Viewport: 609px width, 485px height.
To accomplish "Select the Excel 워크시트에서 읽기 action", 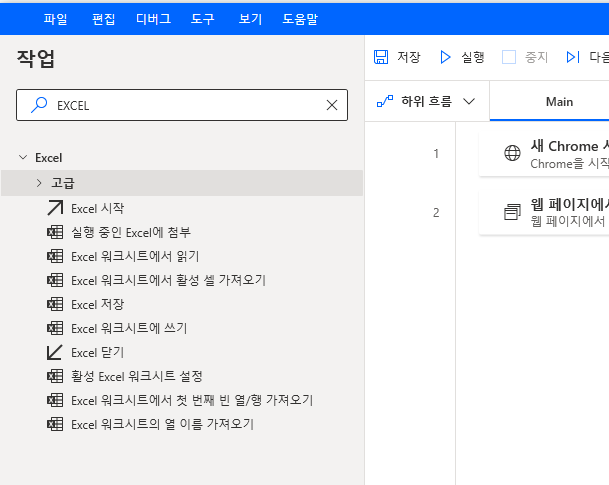I will tap(135, 256).
